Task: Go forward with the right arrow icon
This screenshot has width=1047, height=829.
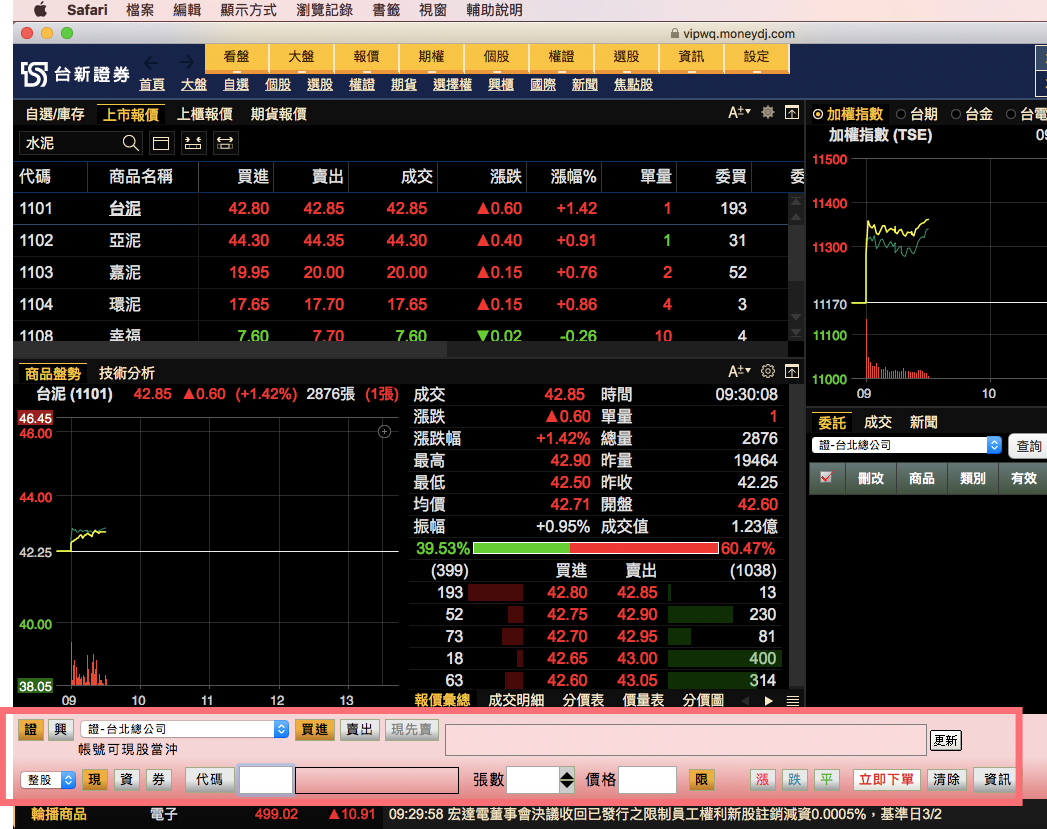Action: coord(187,63)
